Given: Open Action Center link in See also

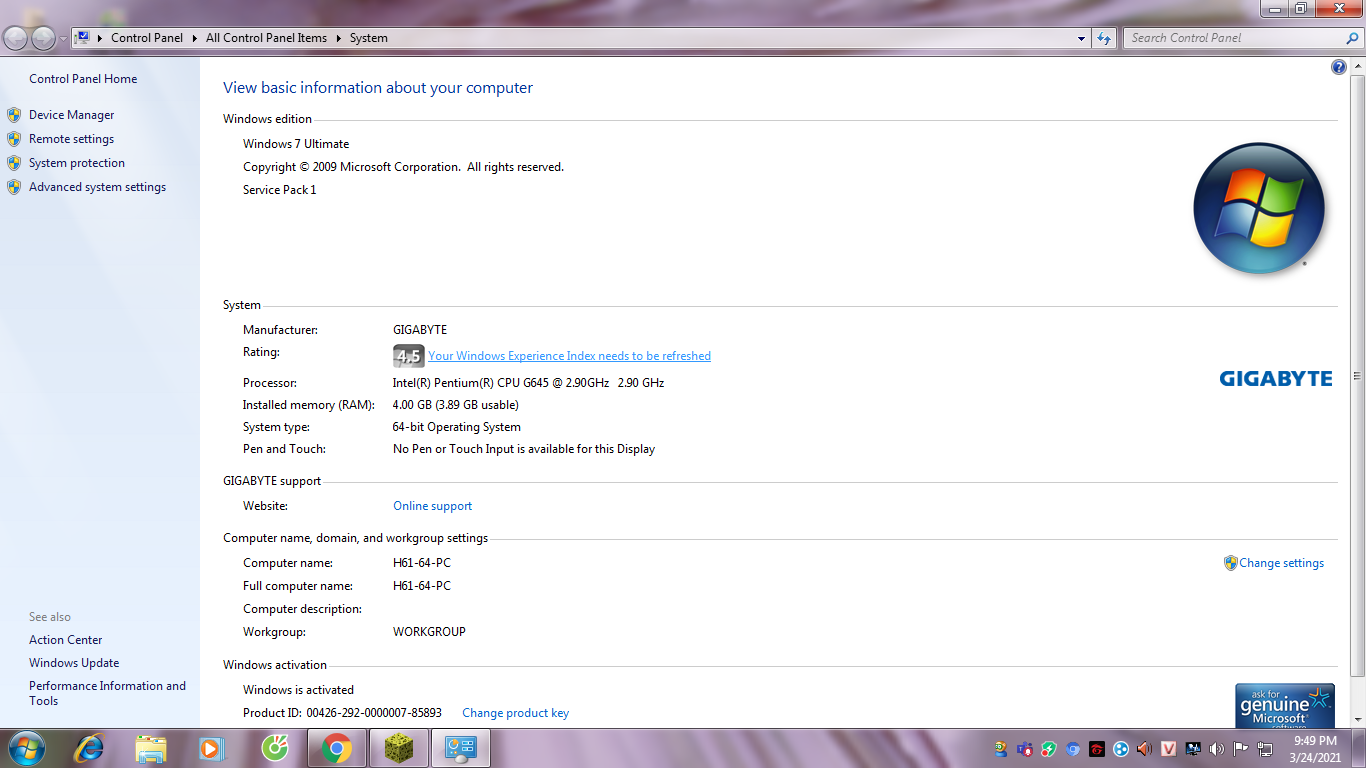Looking at the screenshot, I should [65, 640].
